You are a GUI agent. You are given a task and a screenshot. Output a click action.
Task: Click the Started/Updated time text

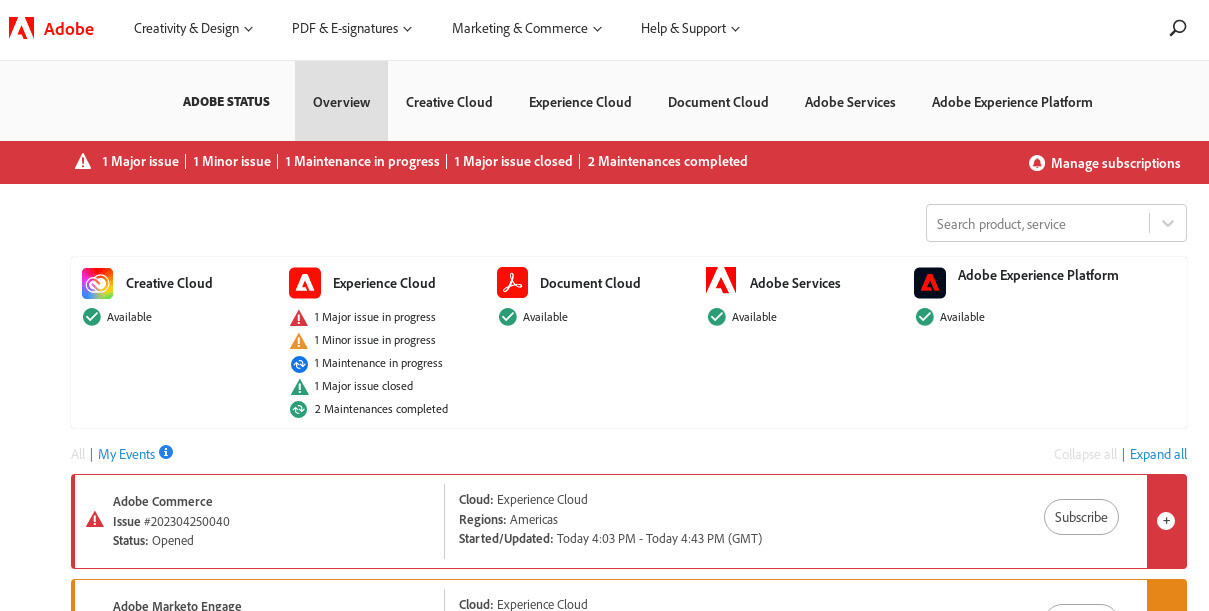tap(610, 538)
